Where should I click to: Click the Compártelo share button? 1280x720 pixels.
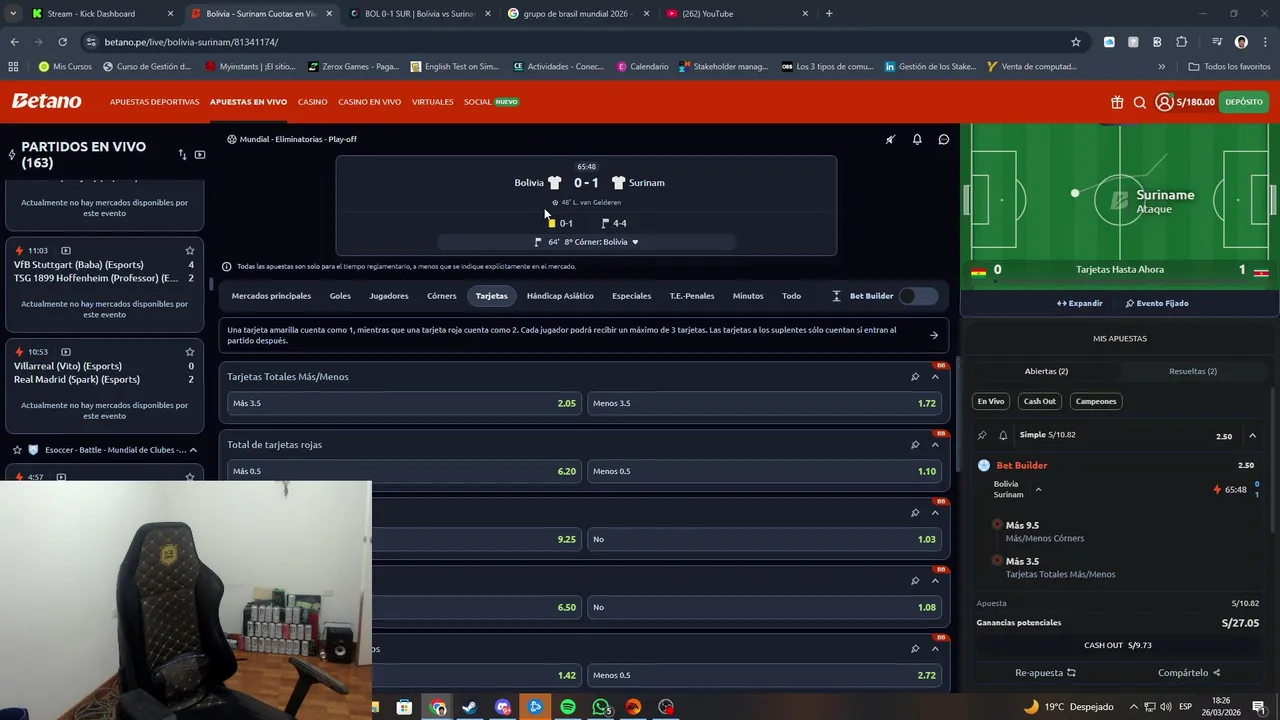pyautogui.click(x=1189, y=673)
